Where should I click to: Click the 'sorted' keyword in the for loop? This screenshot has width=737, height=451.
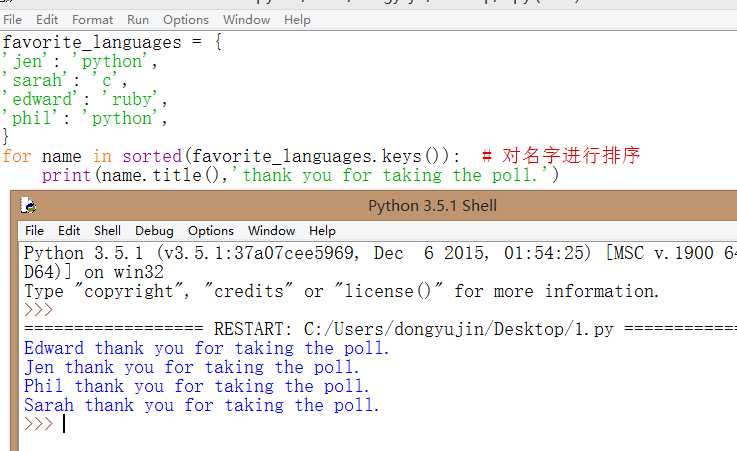pos(152,156)
